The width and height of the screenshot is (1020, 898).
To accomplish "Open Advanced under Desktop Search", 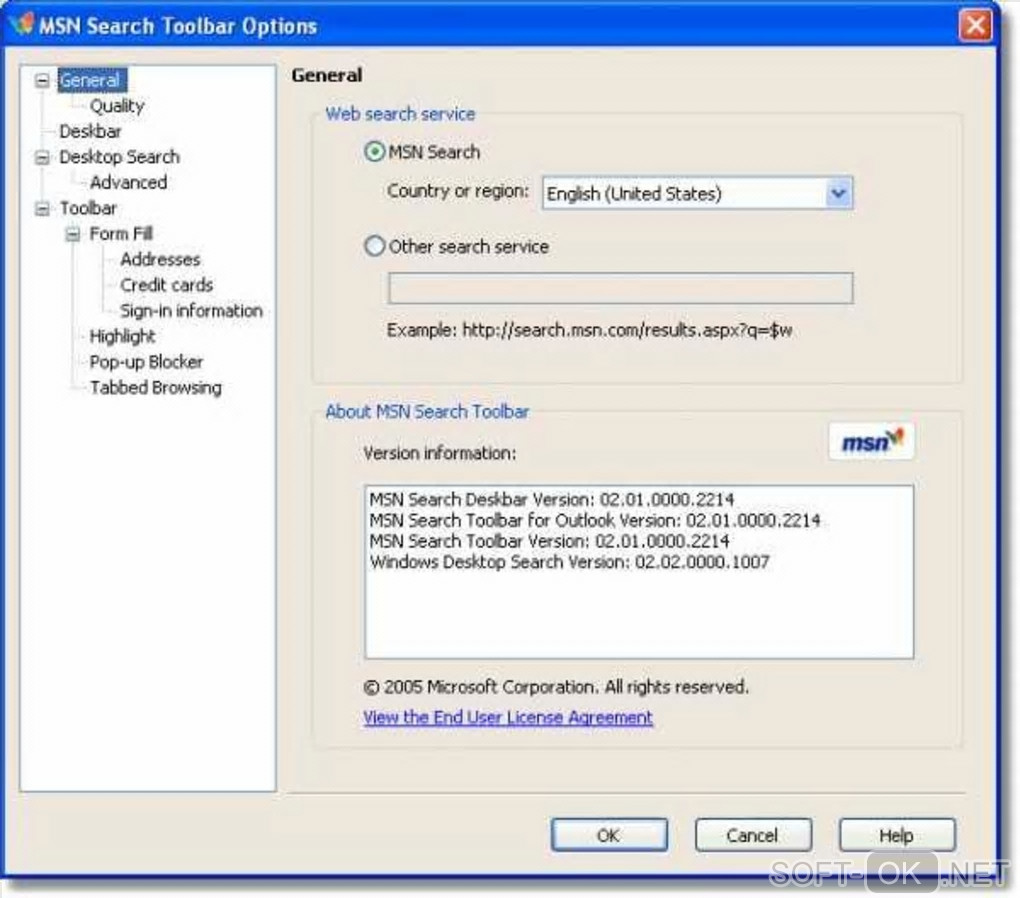I will coord(129,182).
